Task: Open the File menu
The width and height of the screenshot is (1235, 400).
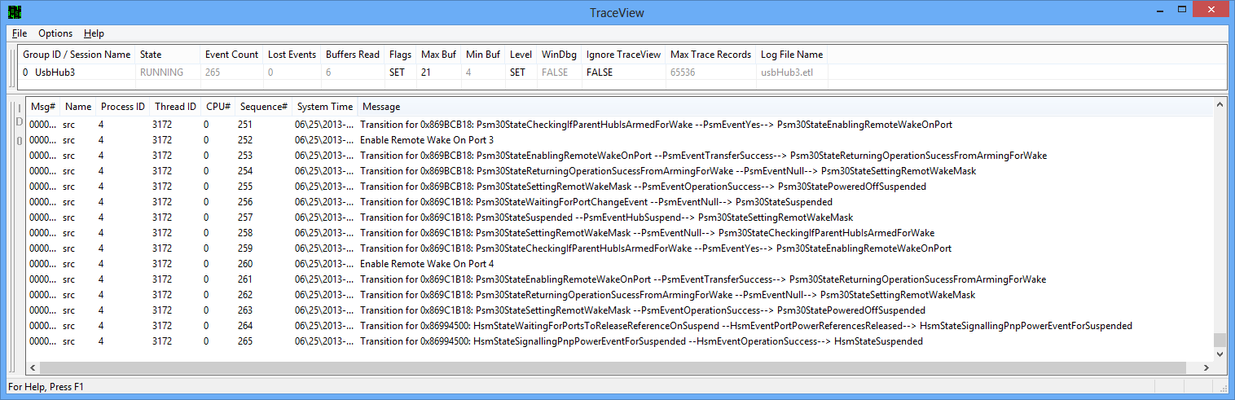Action: tap(19, 33)
